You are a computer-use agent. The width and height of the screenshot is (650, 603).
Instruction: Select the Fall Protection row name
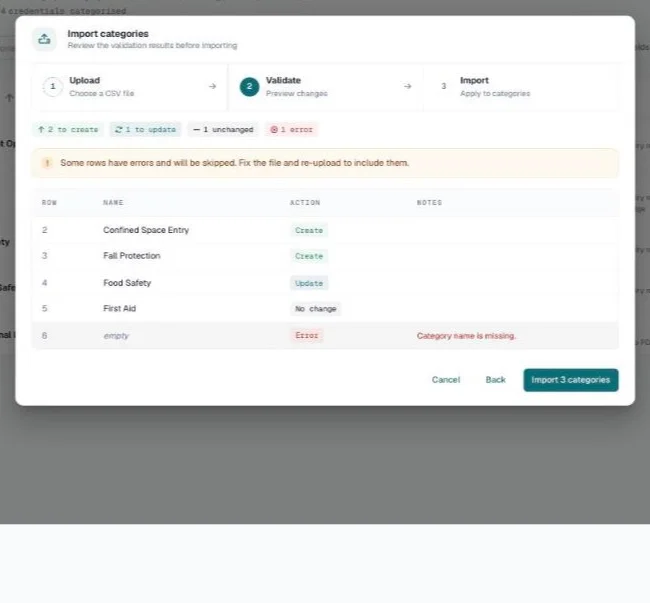click(132, 256)
